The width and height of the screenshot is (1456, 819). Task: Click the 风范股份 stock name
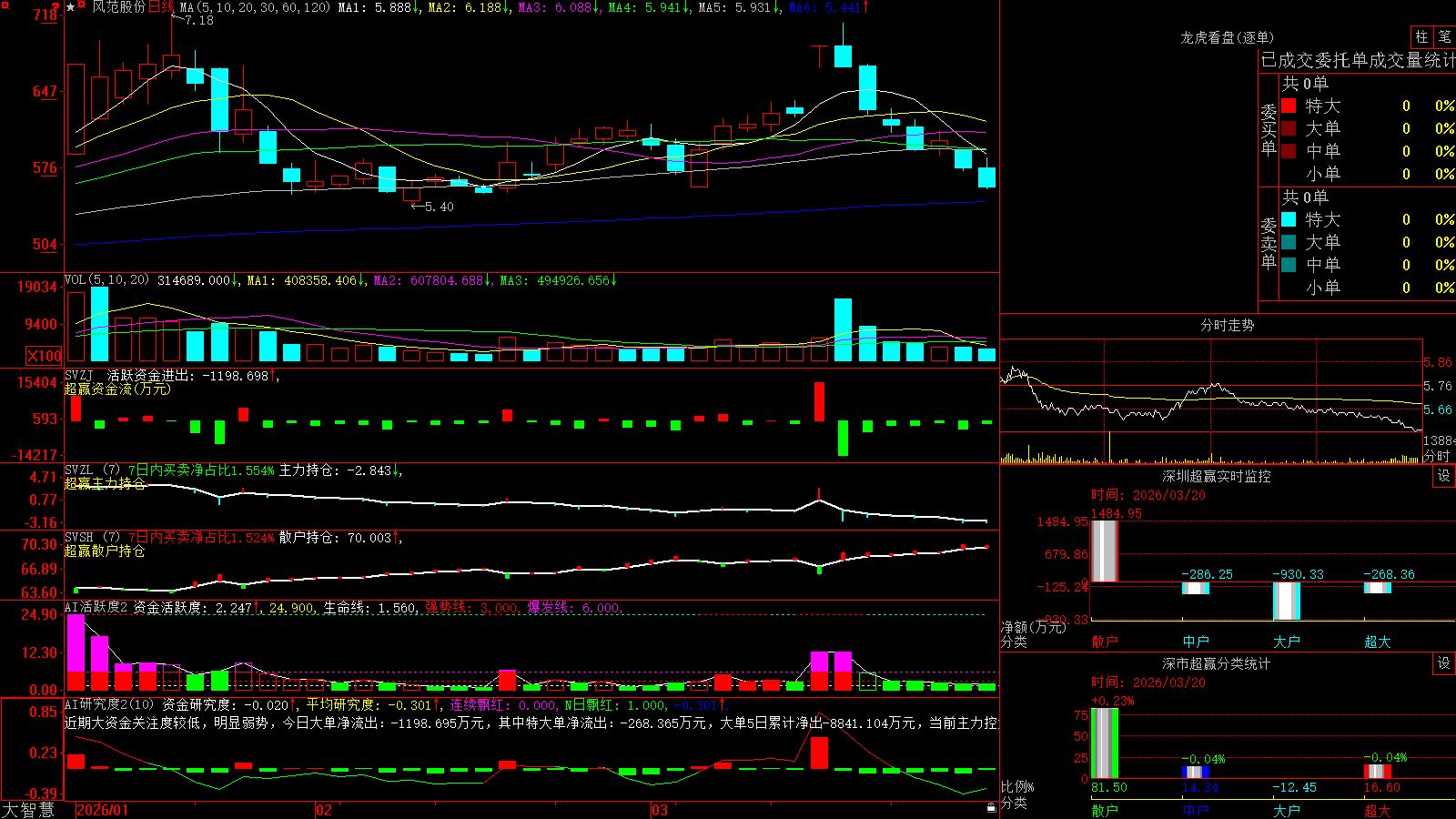pyautogui.click(x=119, y=7)
